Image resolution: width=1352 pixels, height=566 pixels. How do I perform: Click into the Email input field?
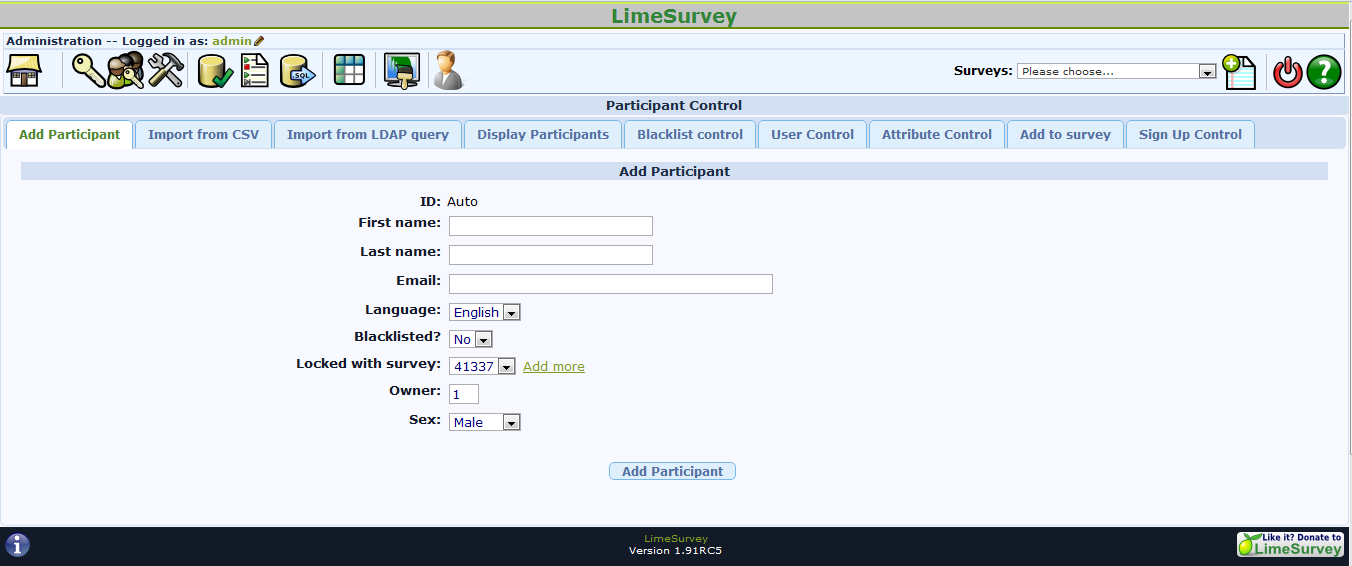pyautogui.click(x=610, y=284)
